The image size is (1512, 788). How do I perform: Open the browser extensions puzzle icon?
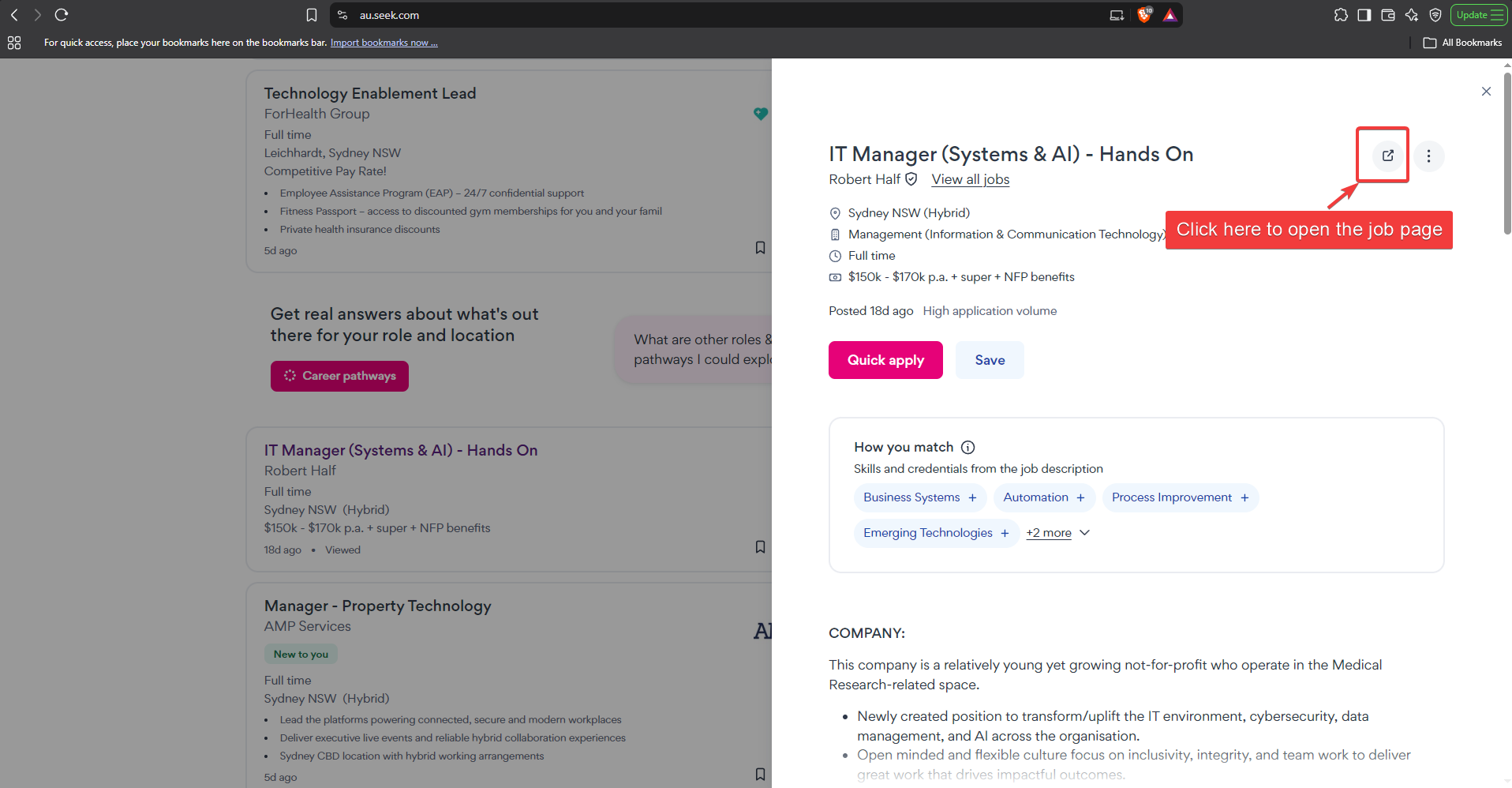click(1341, 15)
